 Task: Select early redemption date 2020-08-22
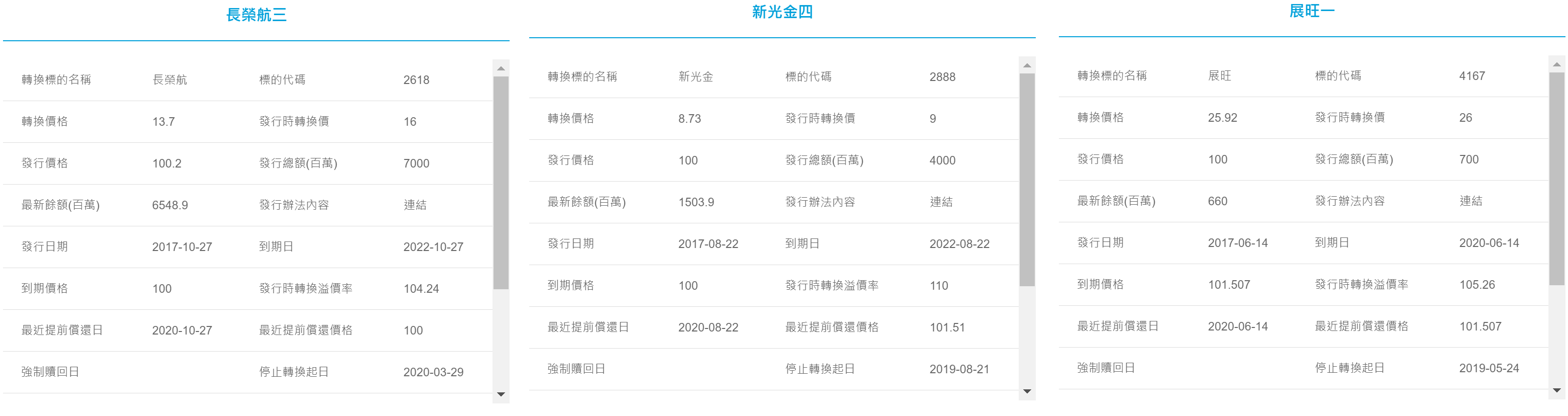click(x=708, y=327)
